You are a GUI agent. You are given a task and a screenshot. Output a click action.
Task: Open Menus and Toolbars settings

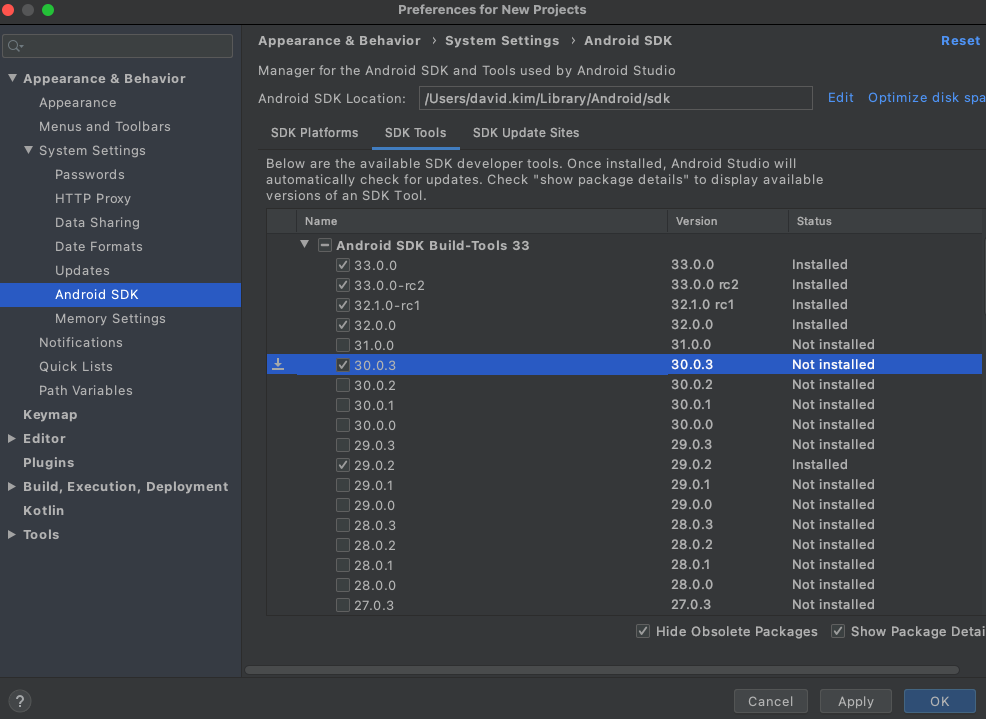[x=104, y=126]
